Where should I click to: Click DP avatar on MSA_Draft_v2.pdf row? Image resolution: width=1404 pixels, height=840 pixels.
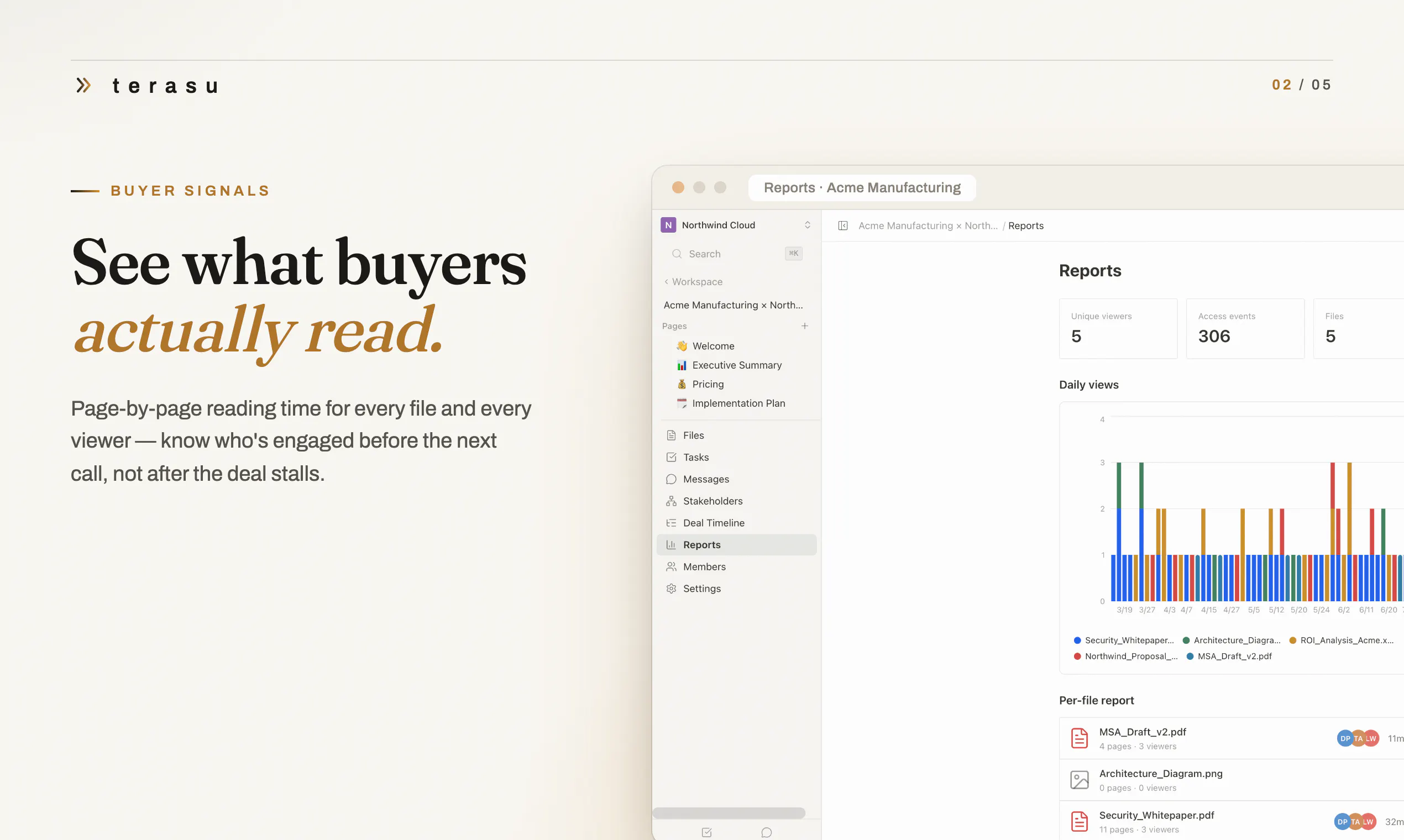tap(1344, 738)
